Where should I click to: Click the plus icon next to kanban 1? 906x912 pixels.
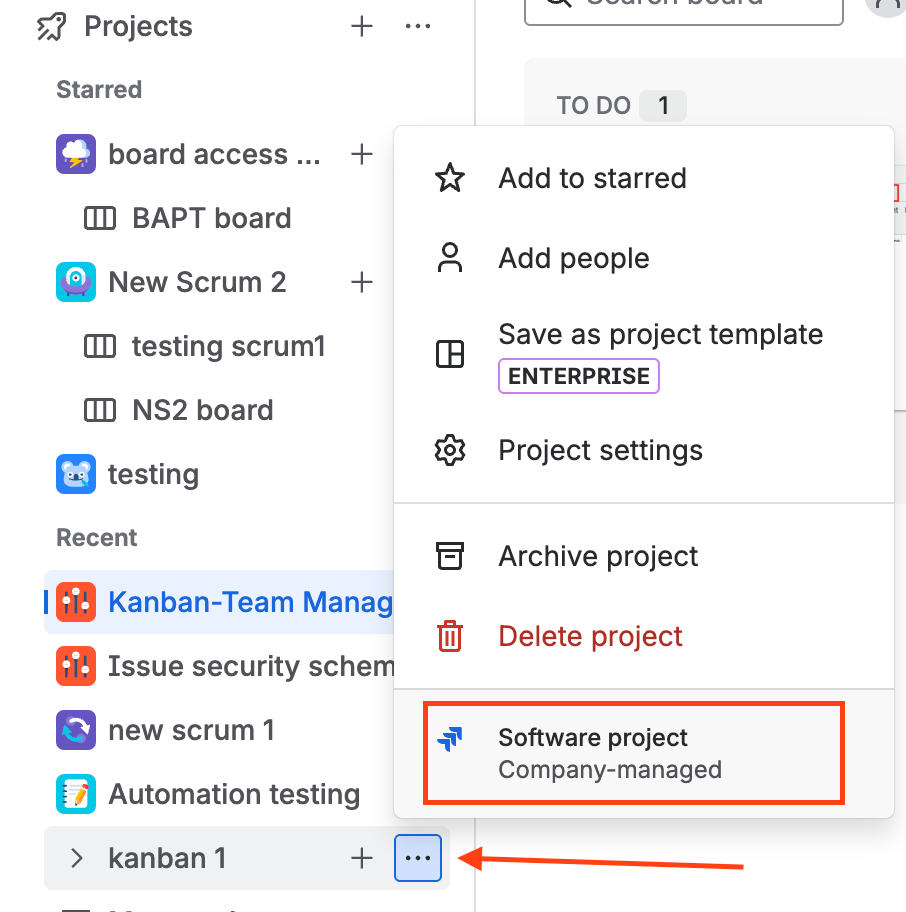pyautogui.click(x=362, y=858)
